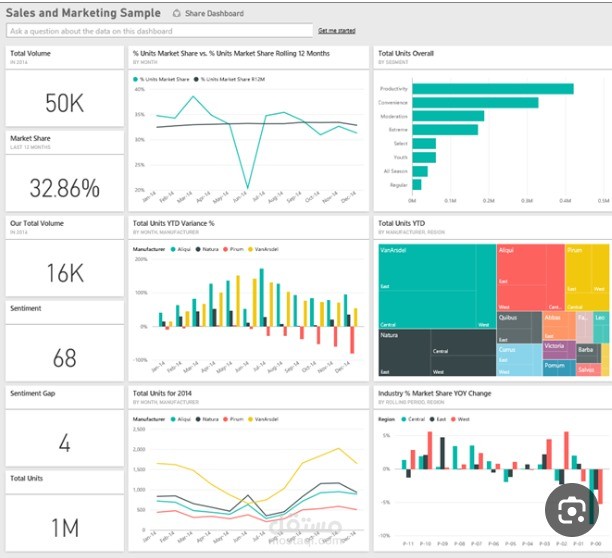This screenshot has width=612, height=558.
Task: Click the Total Units YTD treemap title
Action: click(x=401, y=223)
